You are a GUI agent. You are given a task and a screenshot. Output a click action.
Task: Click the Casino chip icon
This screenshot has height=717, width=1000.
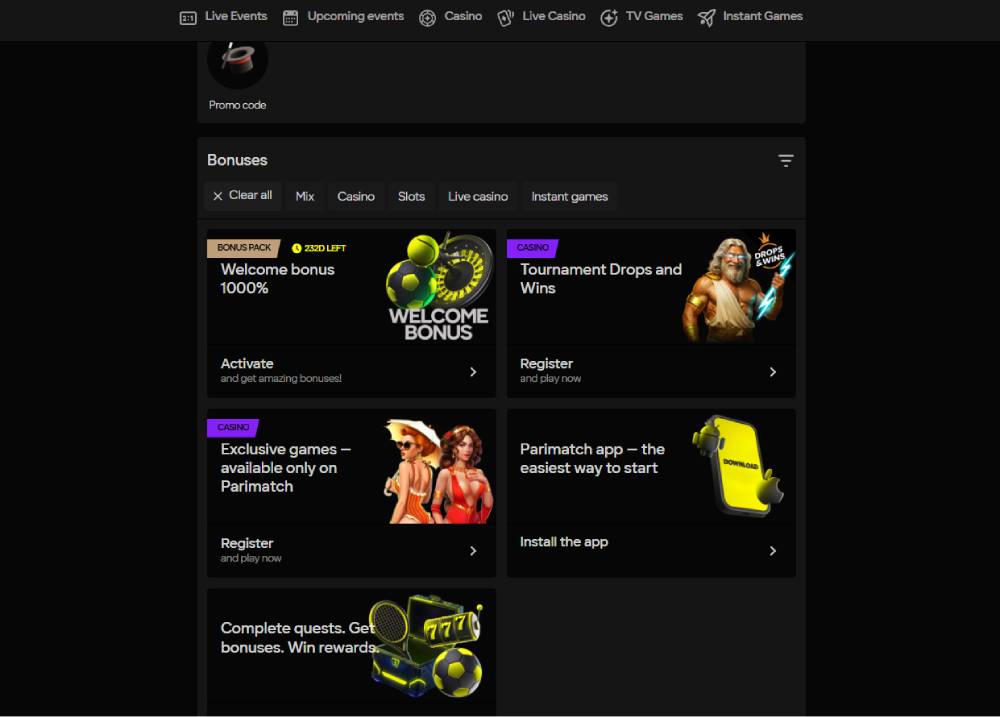pyautogui.click(x=427, y=17)
